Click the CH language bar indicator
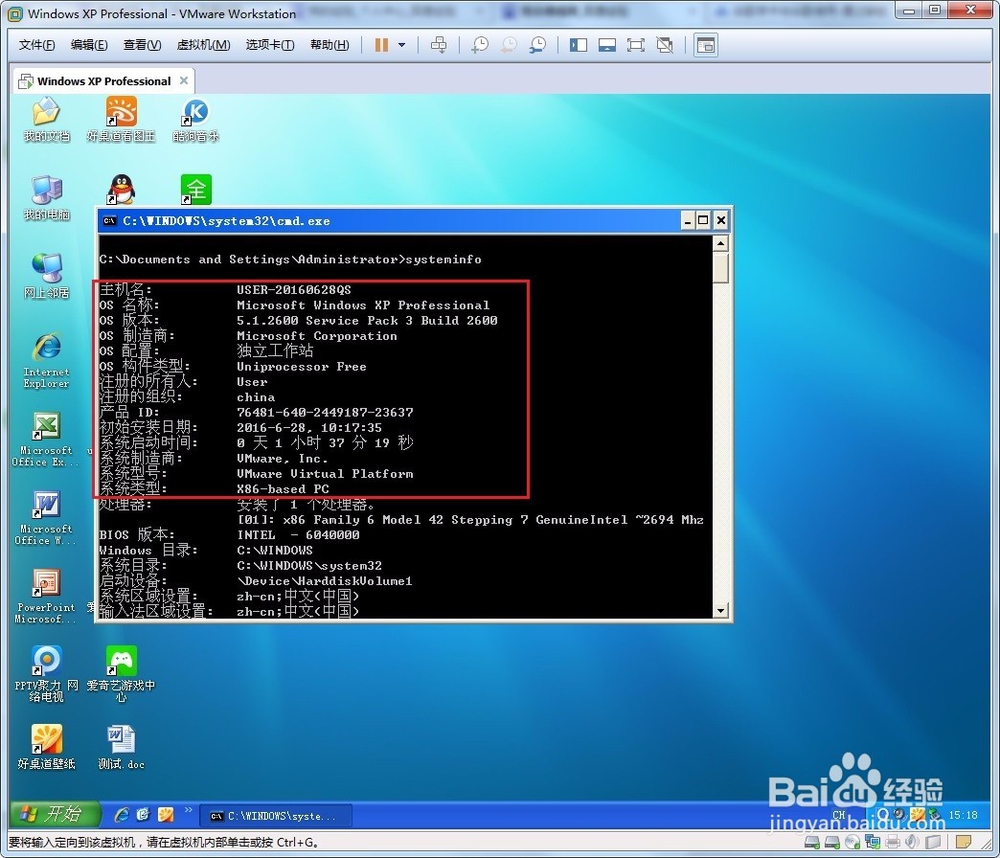Image resolution: width=1000 pixels, height=858 pixels. [839, 815]
